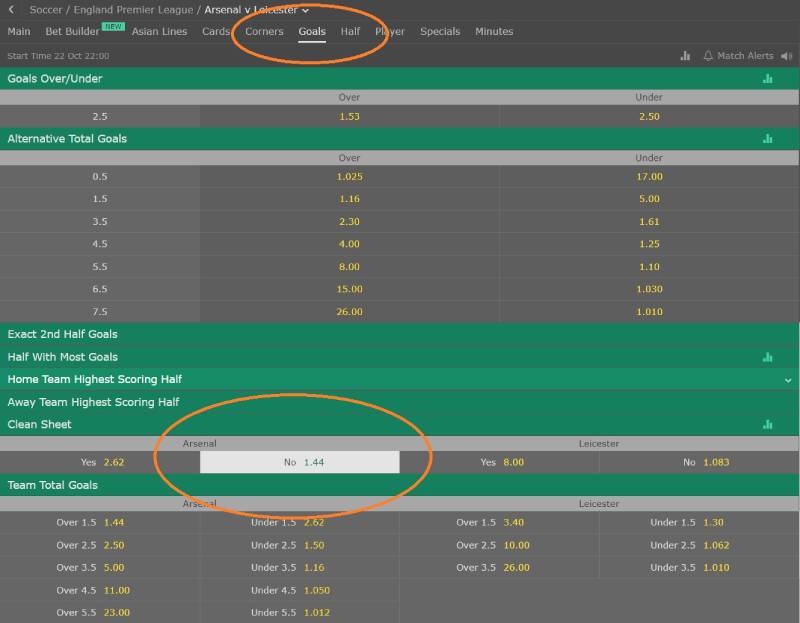Click the Match Alerts bell icon

coord(708,56)
